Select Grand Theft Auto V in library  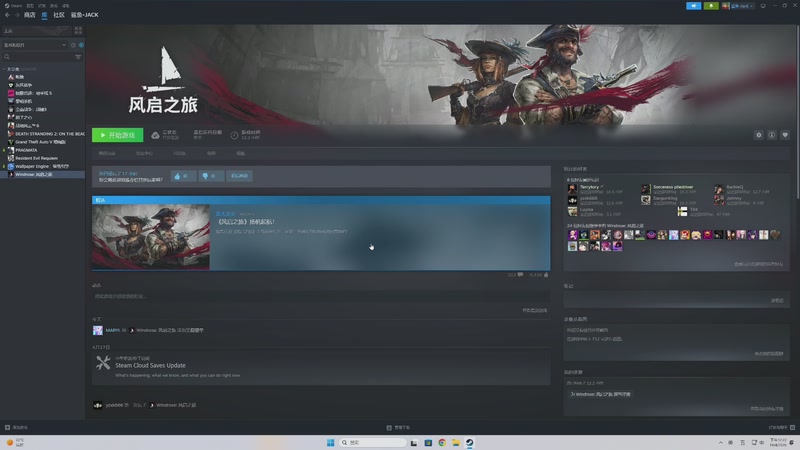[x=37, y=142]
